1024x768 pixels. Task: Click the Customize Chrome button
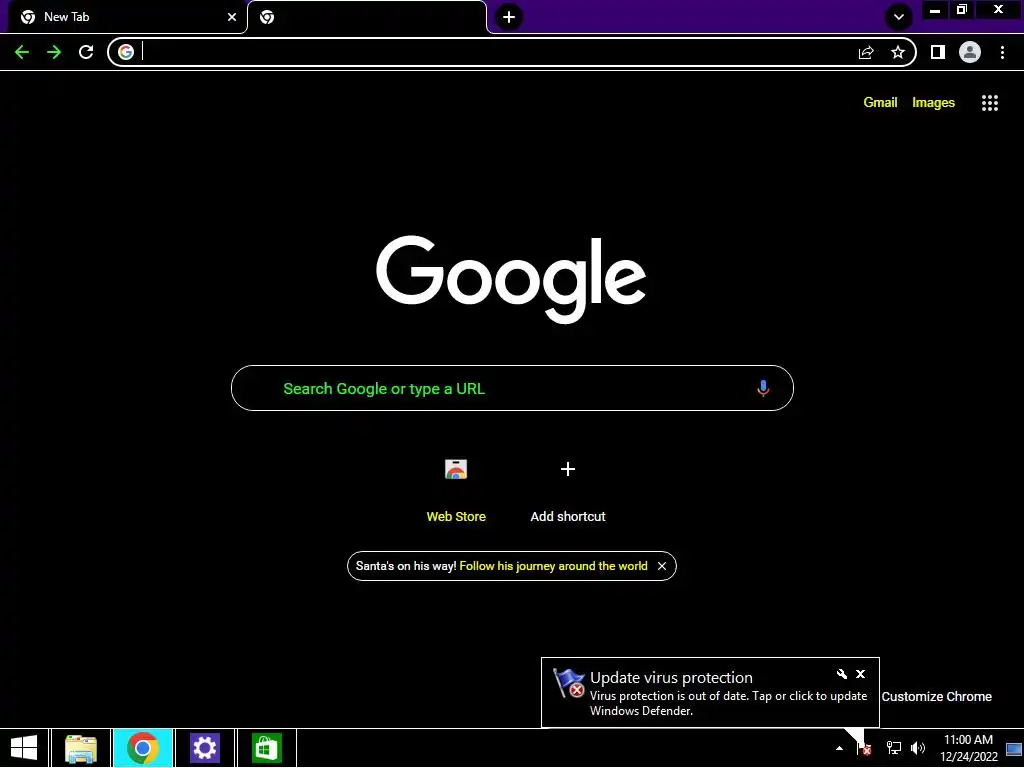click(936, 697)
